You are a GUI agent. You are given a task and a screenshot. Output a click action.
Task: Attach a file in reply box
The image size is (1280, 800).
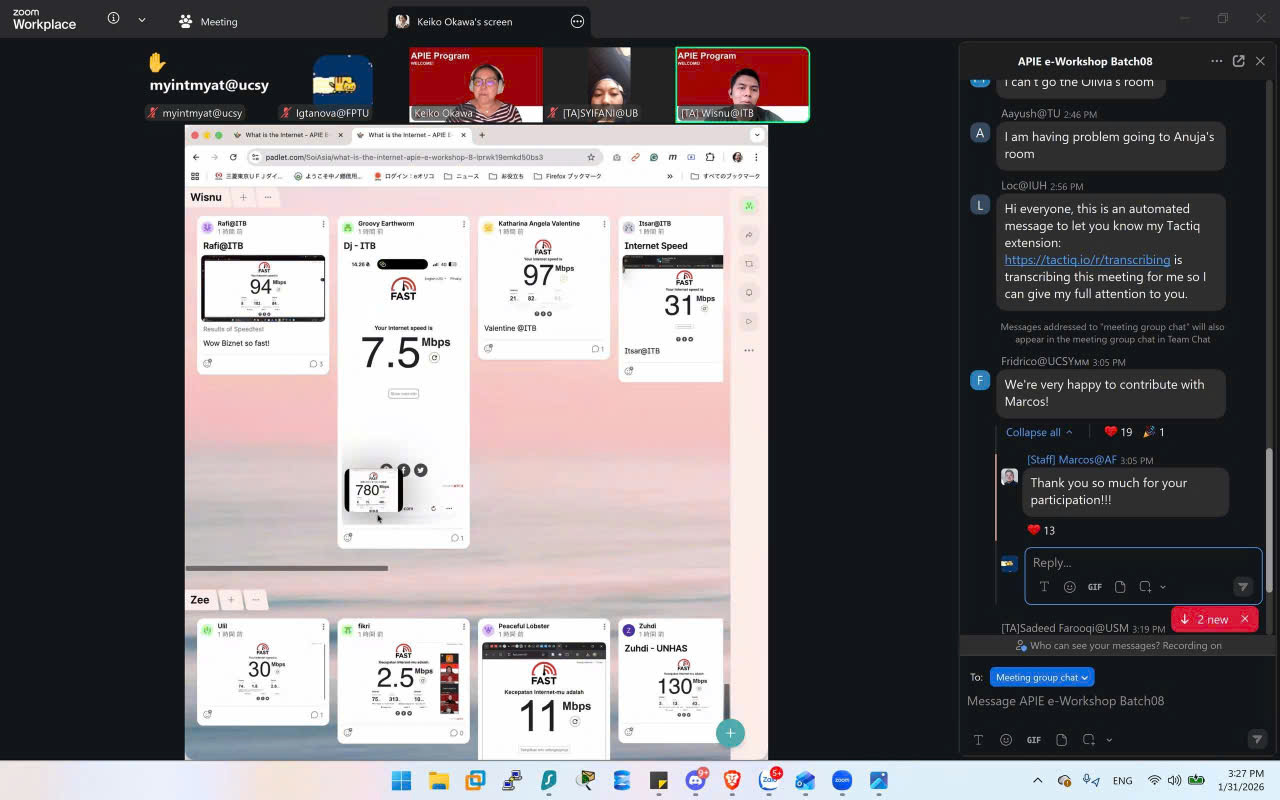1120,587
